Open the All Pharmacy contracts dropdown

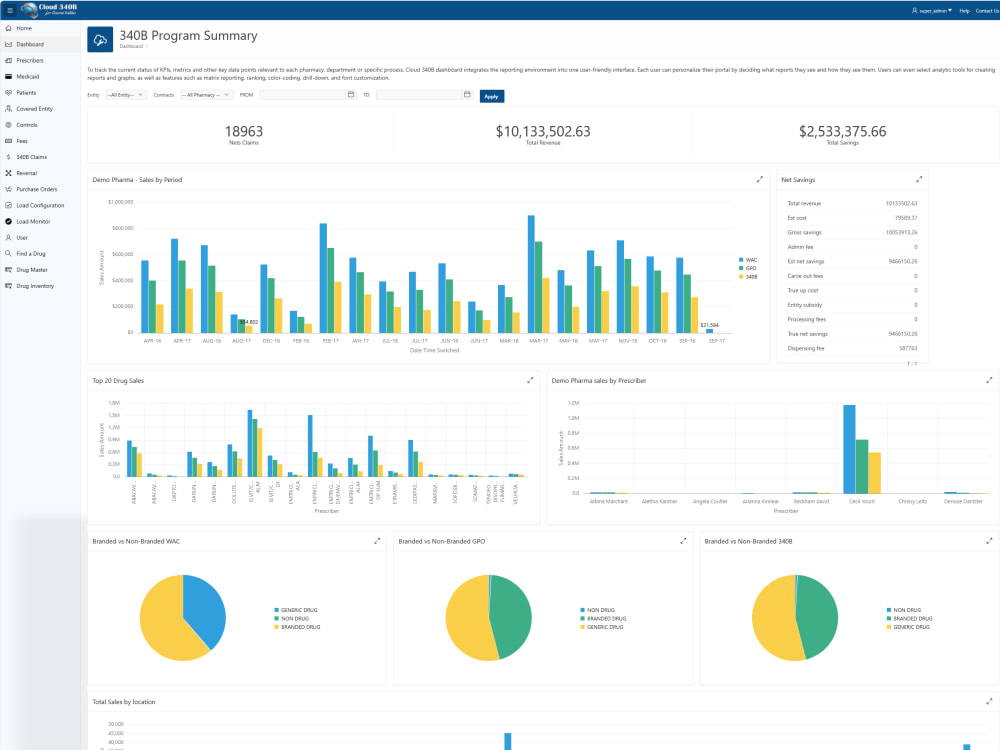tap(205, 95)
